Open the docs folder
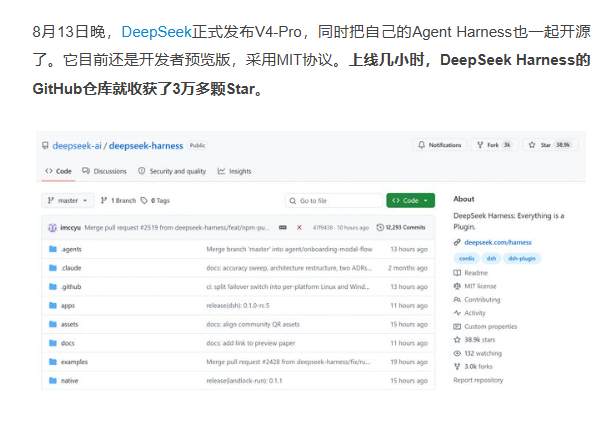Screen dimensions: 609x430 pyautogui.click(x=68, y=343)
